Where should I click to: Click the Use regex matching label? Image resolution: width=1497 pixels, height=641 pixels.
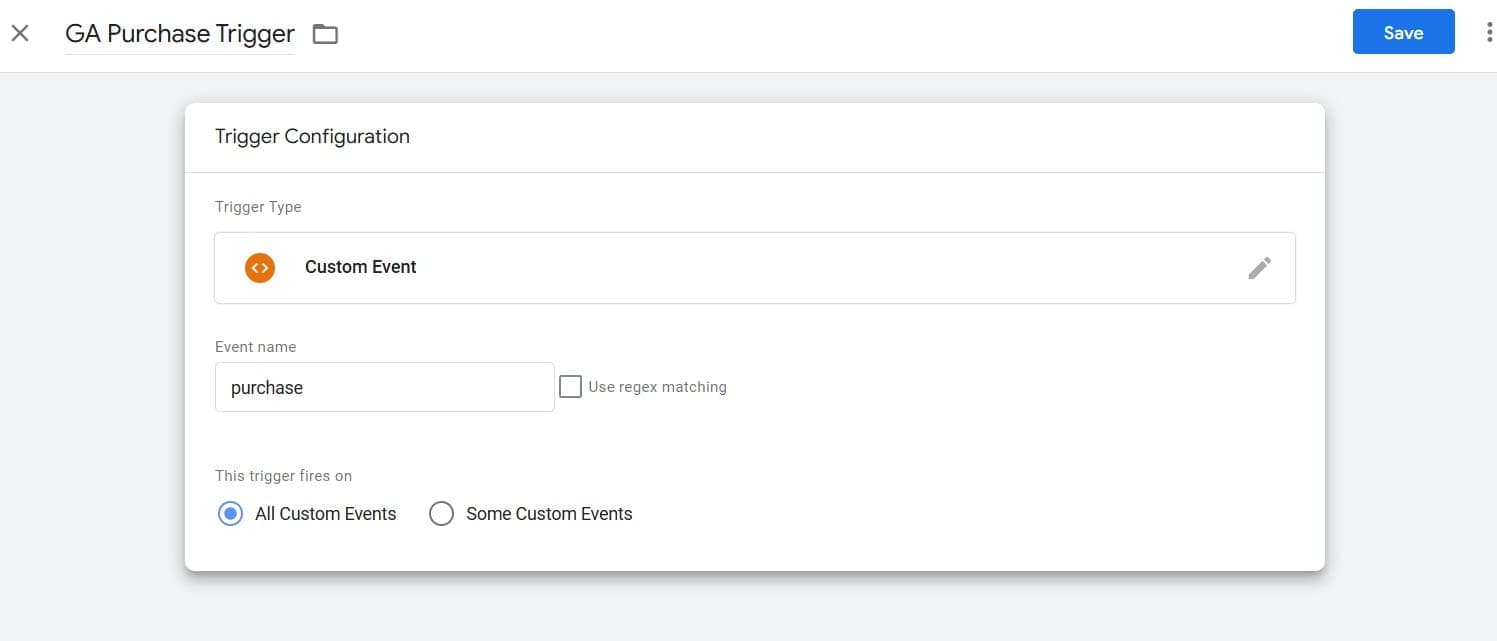pyautogui.click(x=657, y=386)
